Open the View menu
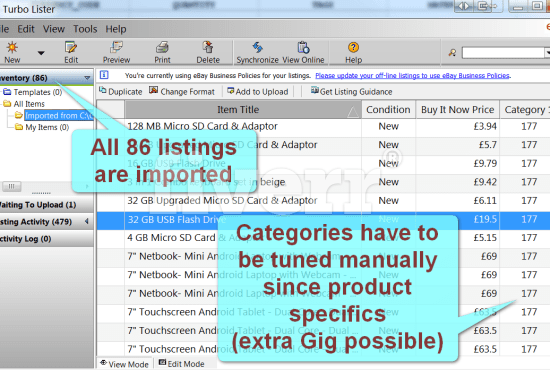The width and height of the screenshot is (550, 370). pyautogui.click(x=54, y=29)
